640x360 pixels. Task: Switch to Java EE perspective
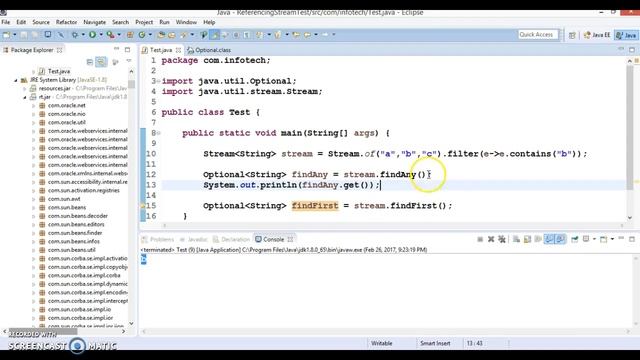coord(597,35)
